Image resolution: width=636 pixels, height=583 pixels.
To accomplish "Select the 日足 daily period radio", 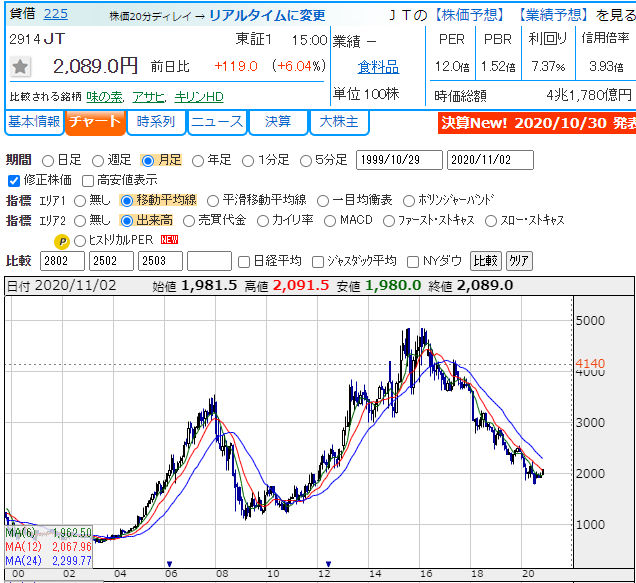I will tap(48, 161).
